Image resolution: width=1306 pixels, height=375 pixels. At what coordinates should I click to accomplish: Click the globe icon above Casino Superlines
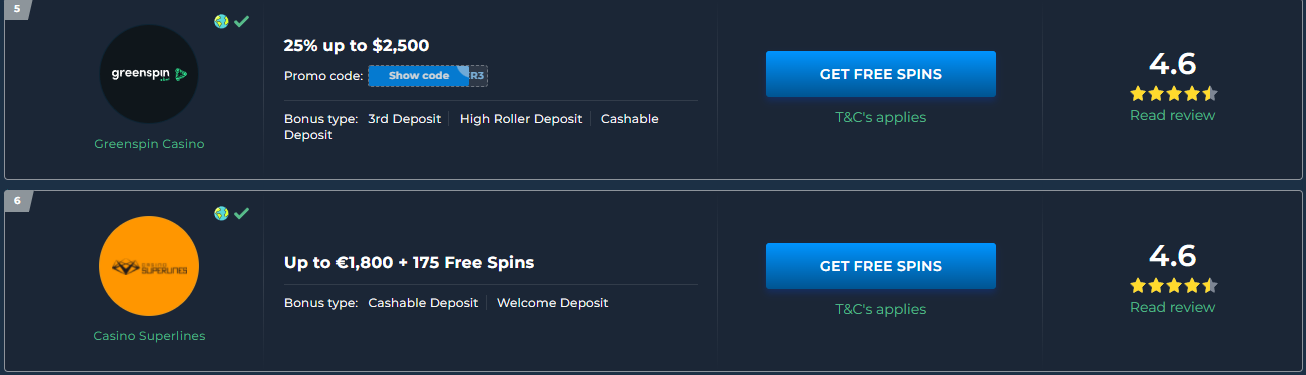click(221, 213)
